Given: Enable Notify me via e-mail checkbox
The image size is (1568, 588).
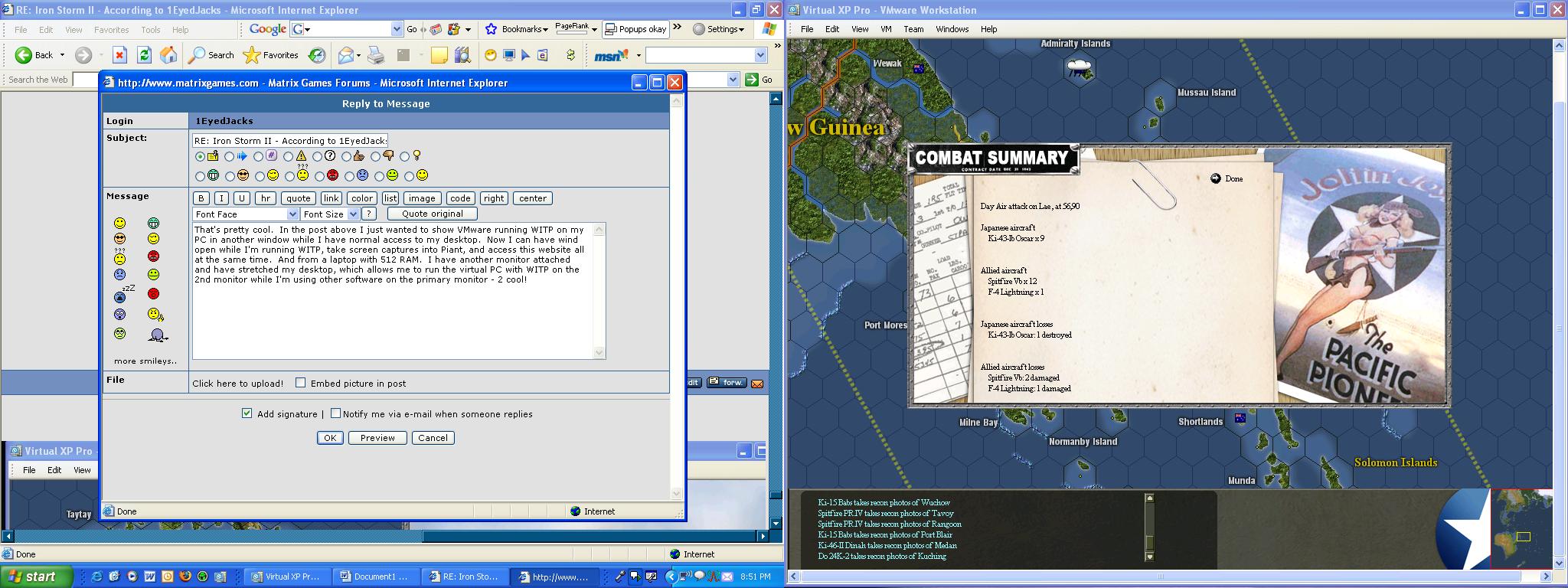Looking at the screenshot, I should [335, 413].
